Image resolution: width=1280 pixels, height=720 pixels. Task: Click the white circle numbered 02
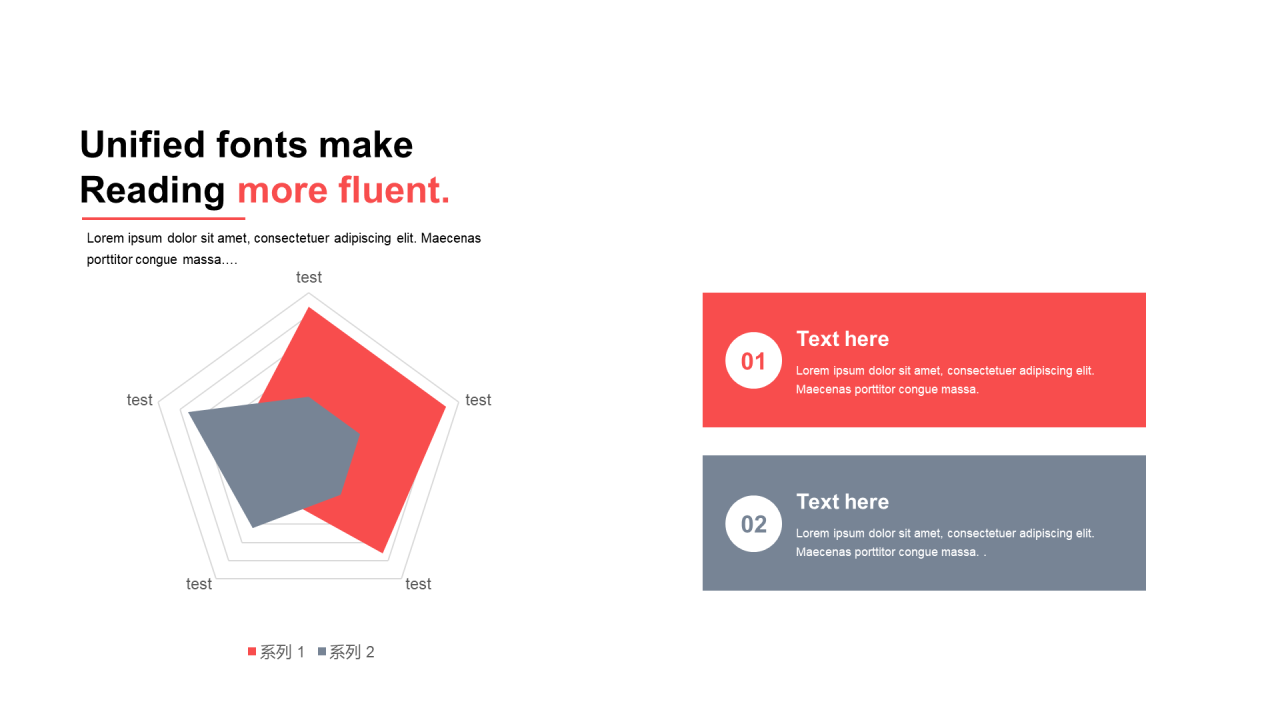click(x=753, y=523)
